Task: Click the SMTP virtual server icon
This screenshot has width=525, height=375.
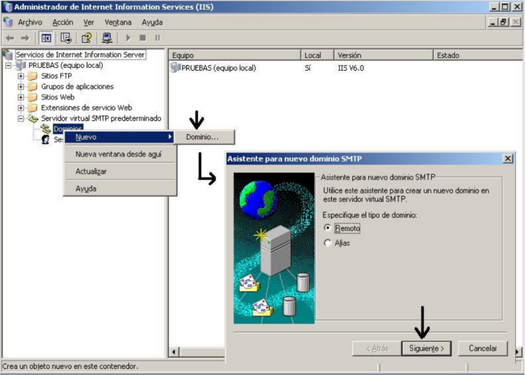Action: pyautogui.click(x=33, y=119)
